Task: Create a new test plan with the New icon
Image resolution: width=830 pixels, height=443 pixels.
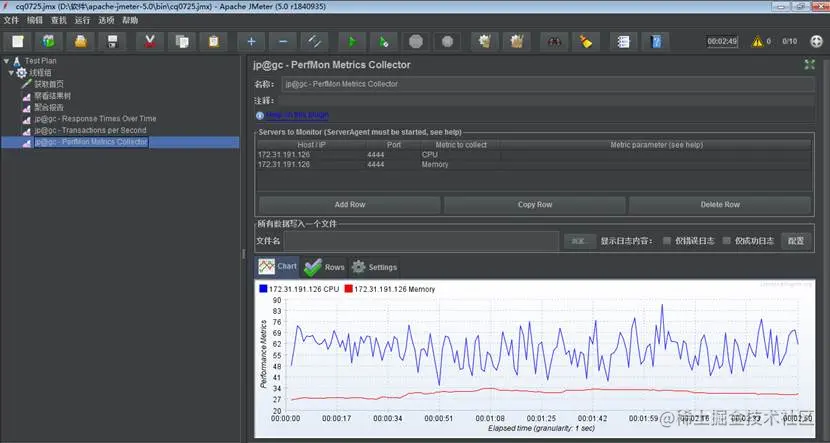Action: 17,42
